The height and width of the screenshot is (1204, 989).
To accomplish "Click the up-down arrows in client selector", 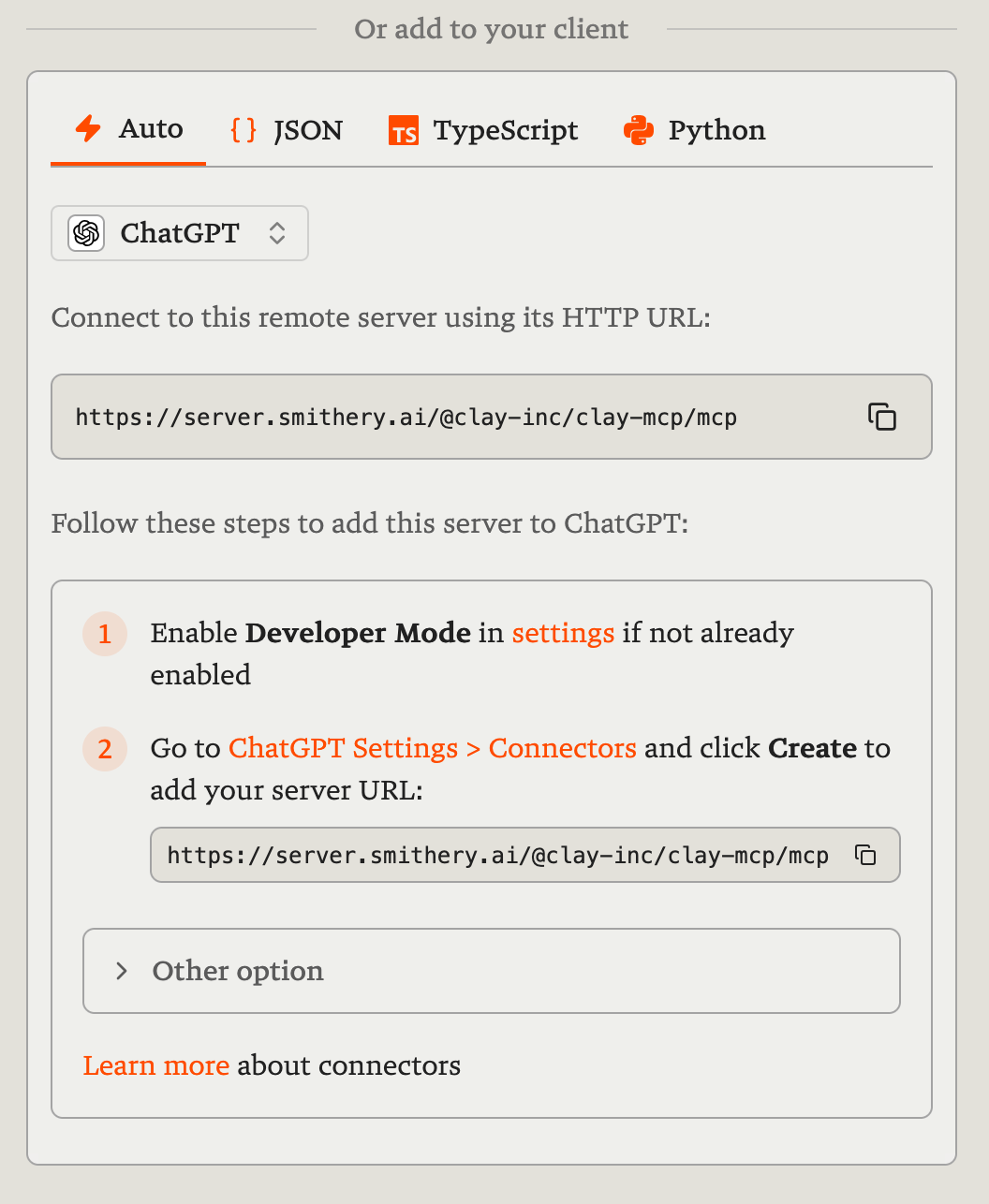I will [277, 233].
